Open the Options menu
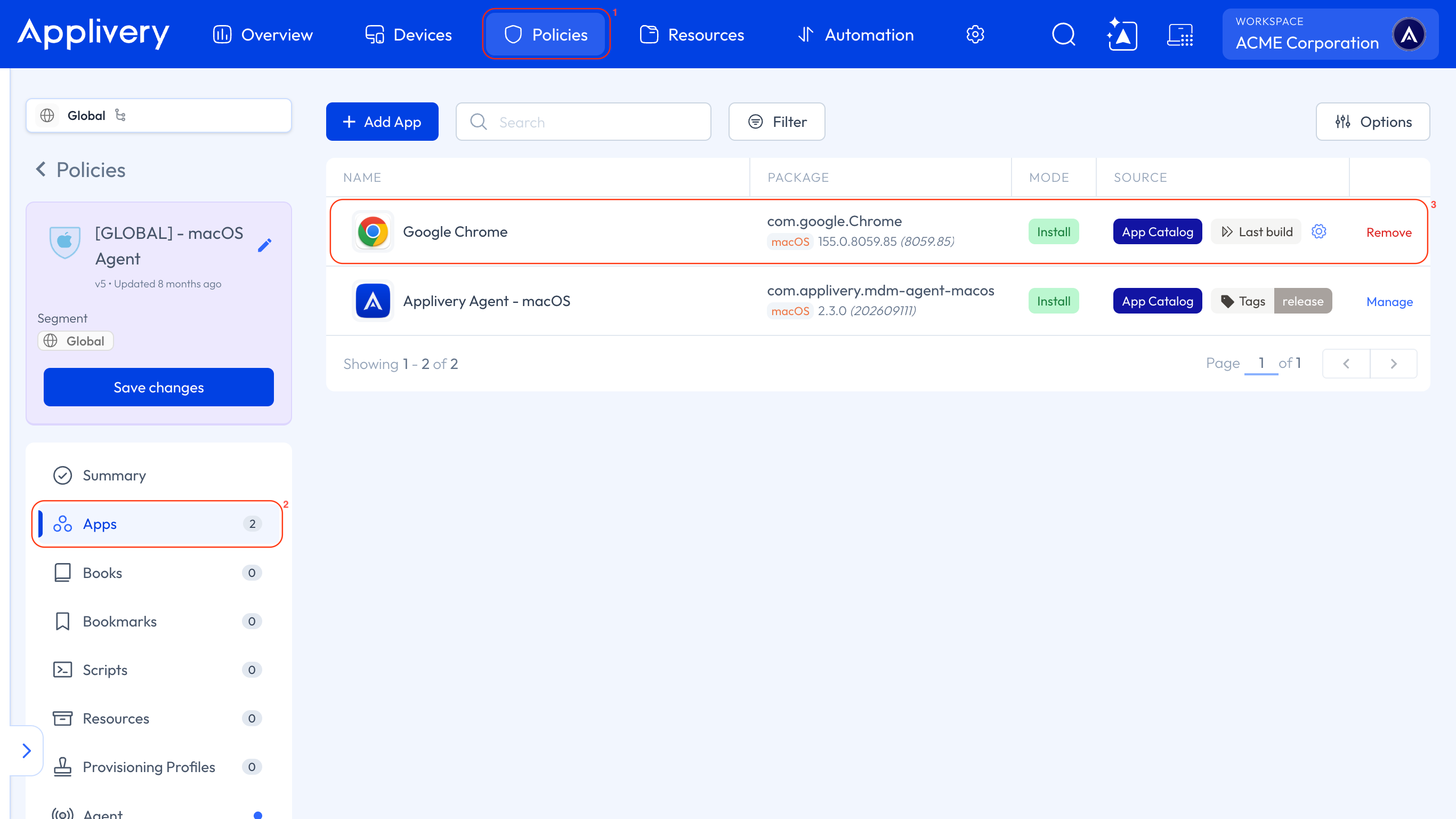This screenshot has width=1456, height=819. click(x=1372, y=122)
